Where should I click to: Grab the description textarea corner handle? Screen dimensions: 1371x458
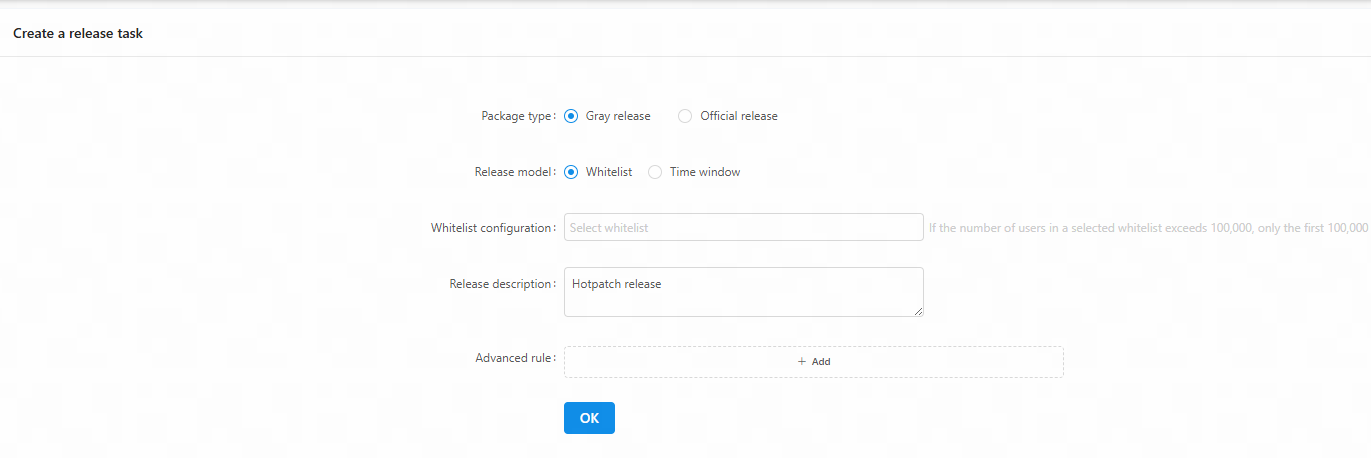[917, 311]
